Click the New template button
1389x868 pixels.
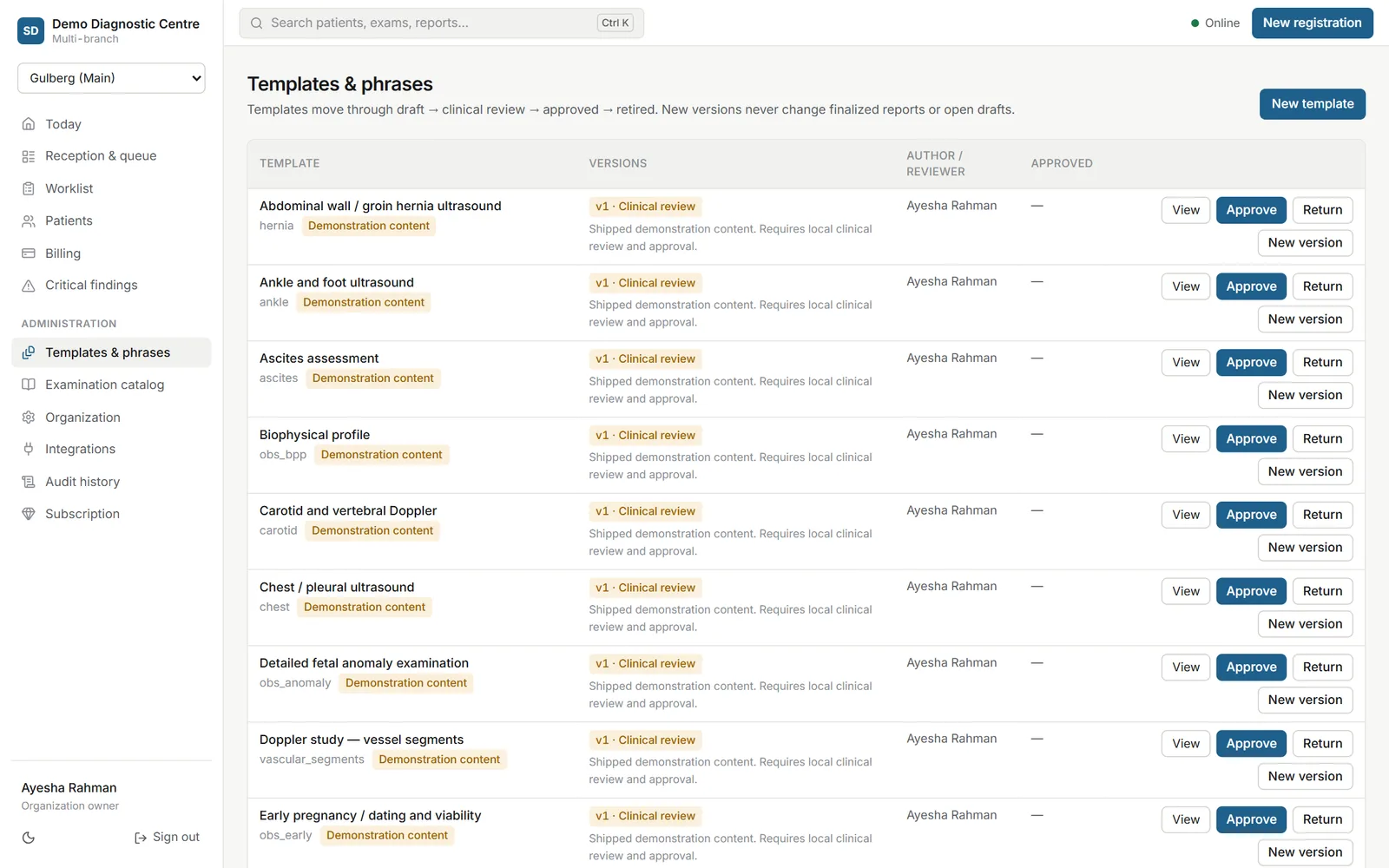click(1313, 104)
